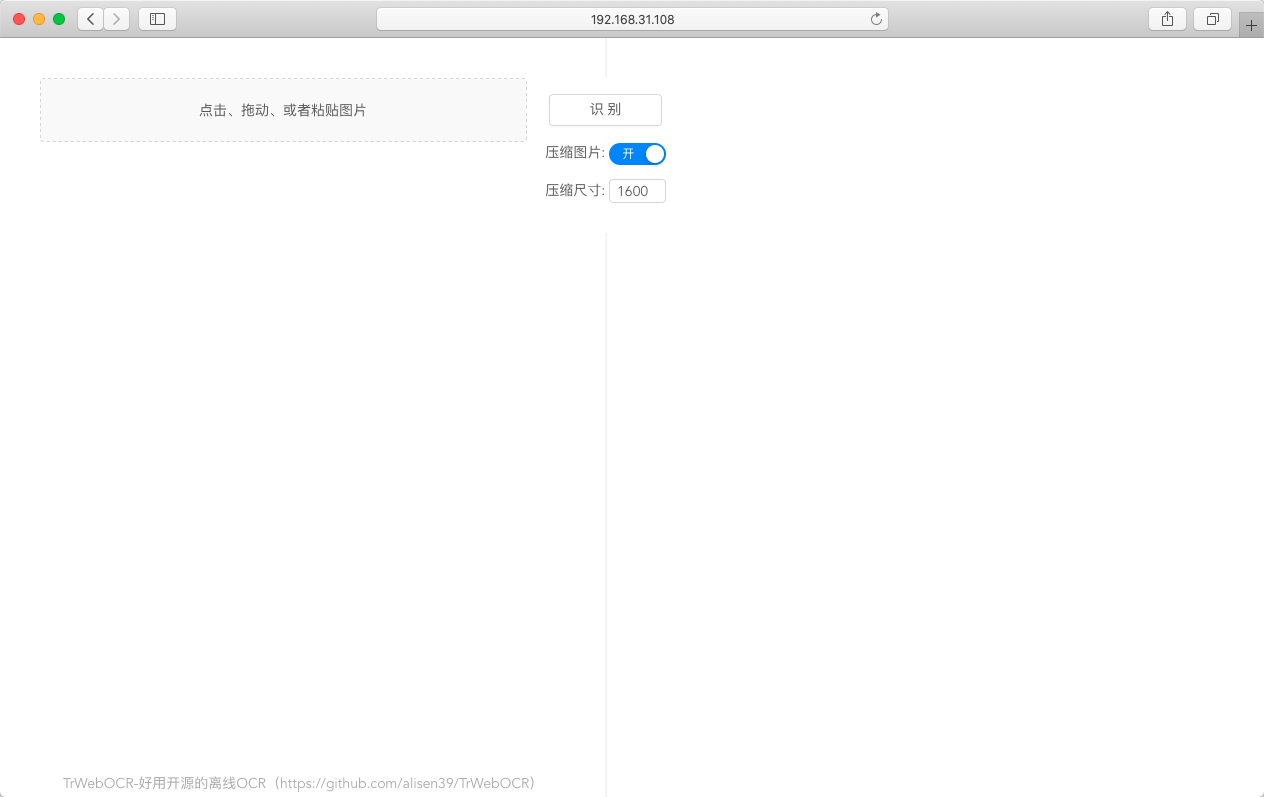Edit the 压缩尺寸 value field
The width and height of the screenshot is (1264, 797).
pos(637,191)
